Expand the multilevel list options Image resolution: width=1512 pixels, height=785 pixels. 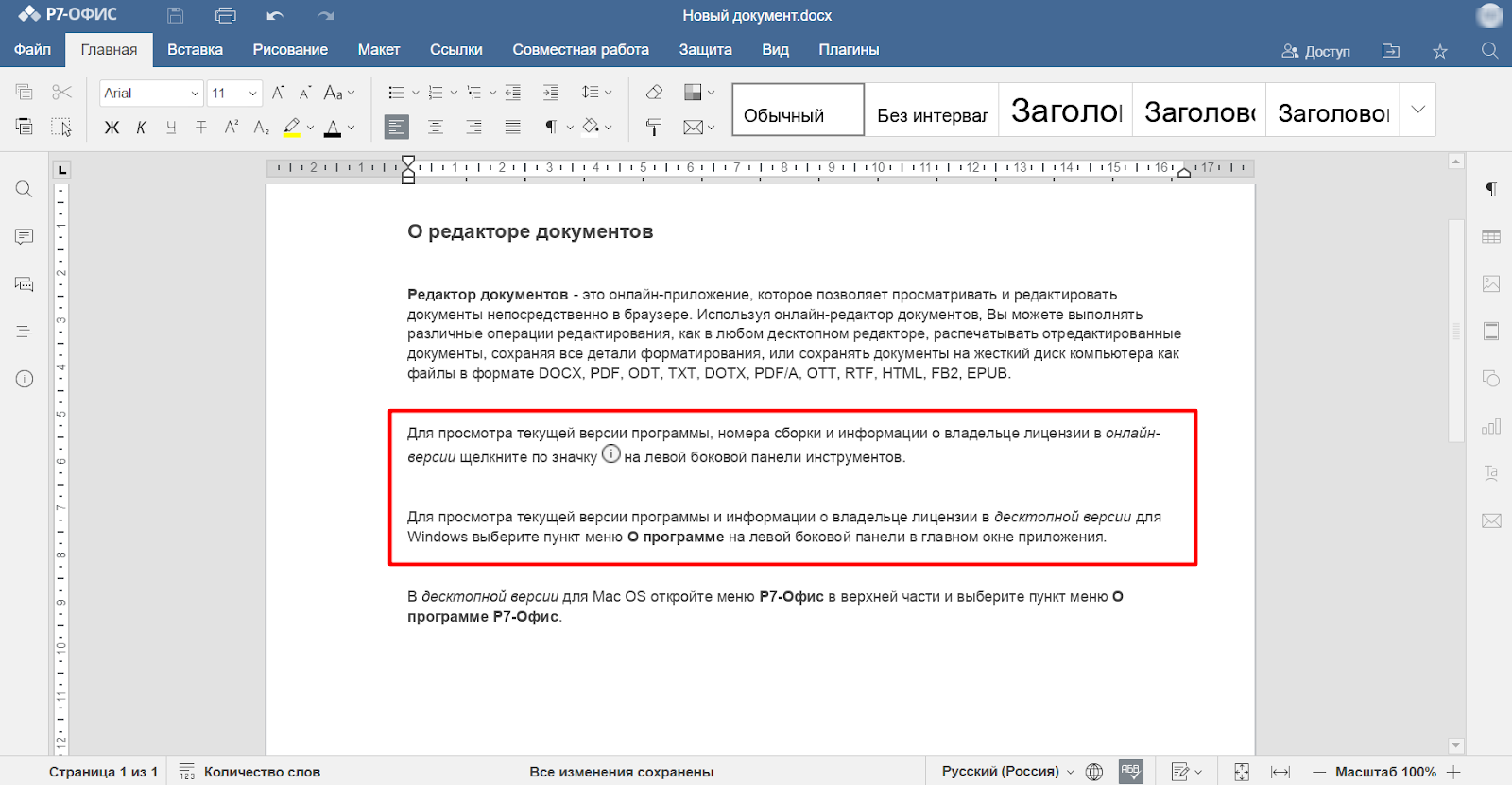tap(492, 93)
